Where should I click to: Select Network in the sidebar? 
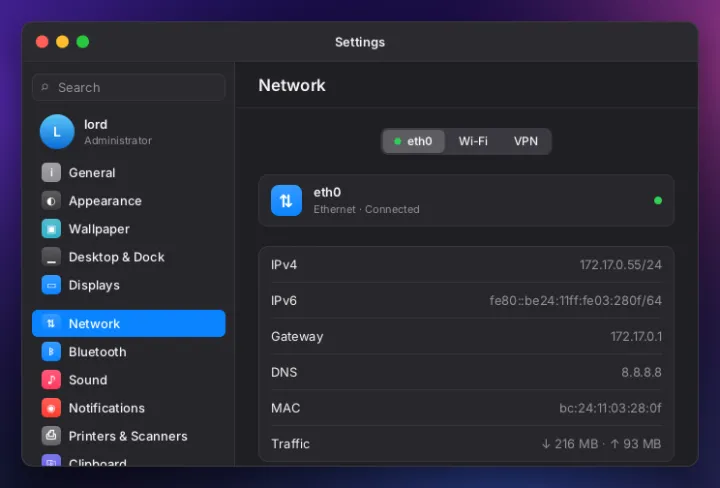click(x=129, y=324)
